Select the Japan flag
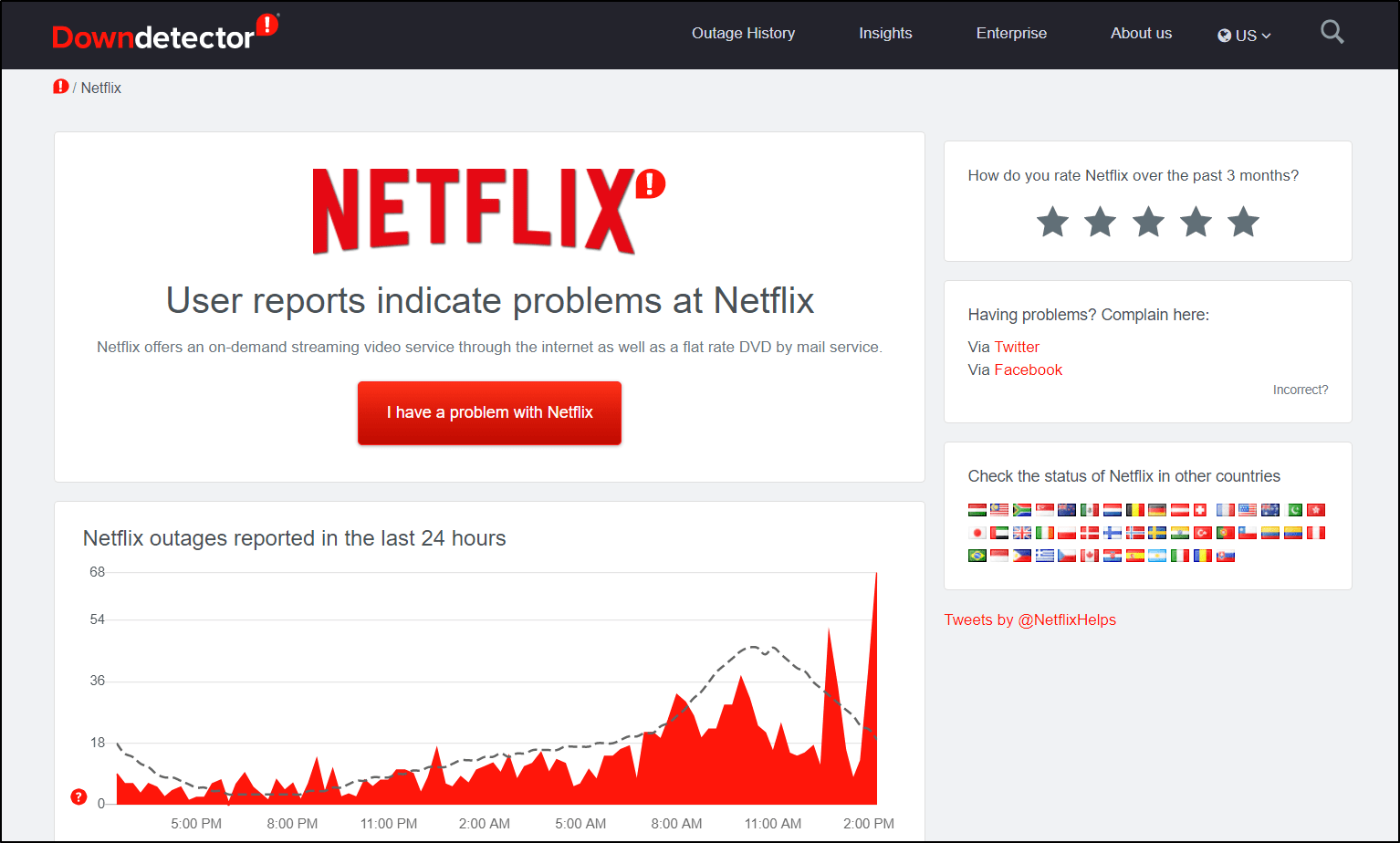This screenshot has width=1400, height=843. point(977,533)
